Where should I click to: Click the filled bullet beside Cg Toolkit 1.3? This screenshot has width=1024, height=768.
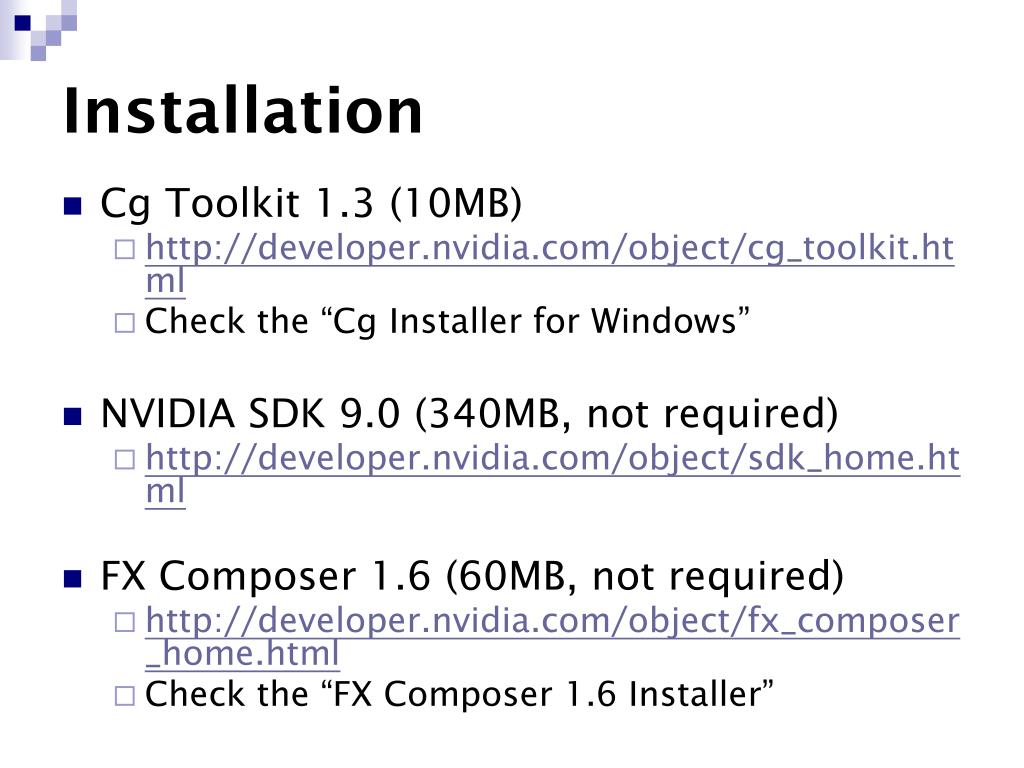click(72, 206)
